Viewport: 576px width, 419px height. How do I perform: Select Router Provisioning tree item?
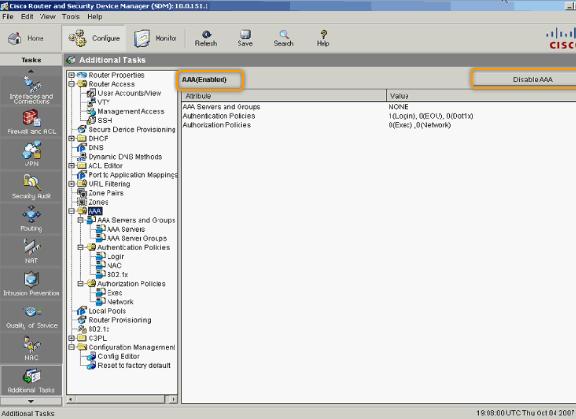[120, 320]
